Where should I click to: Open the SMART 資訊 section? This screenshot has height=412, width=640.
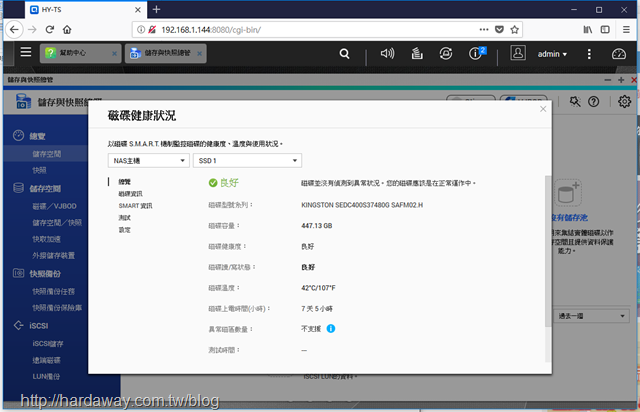[136, 206]
